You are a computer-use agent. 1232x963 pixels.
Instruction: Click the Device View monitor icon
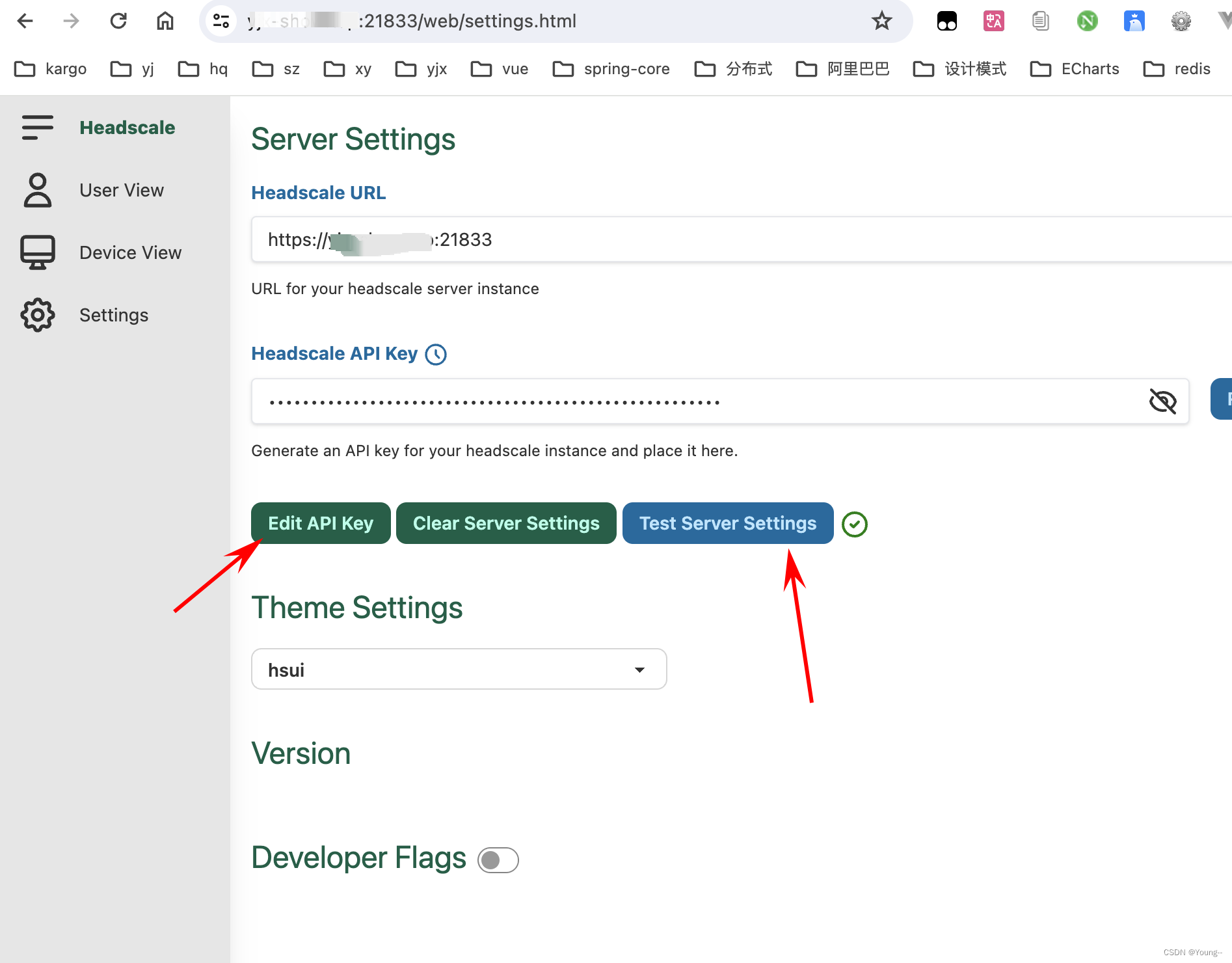(38, 252)
